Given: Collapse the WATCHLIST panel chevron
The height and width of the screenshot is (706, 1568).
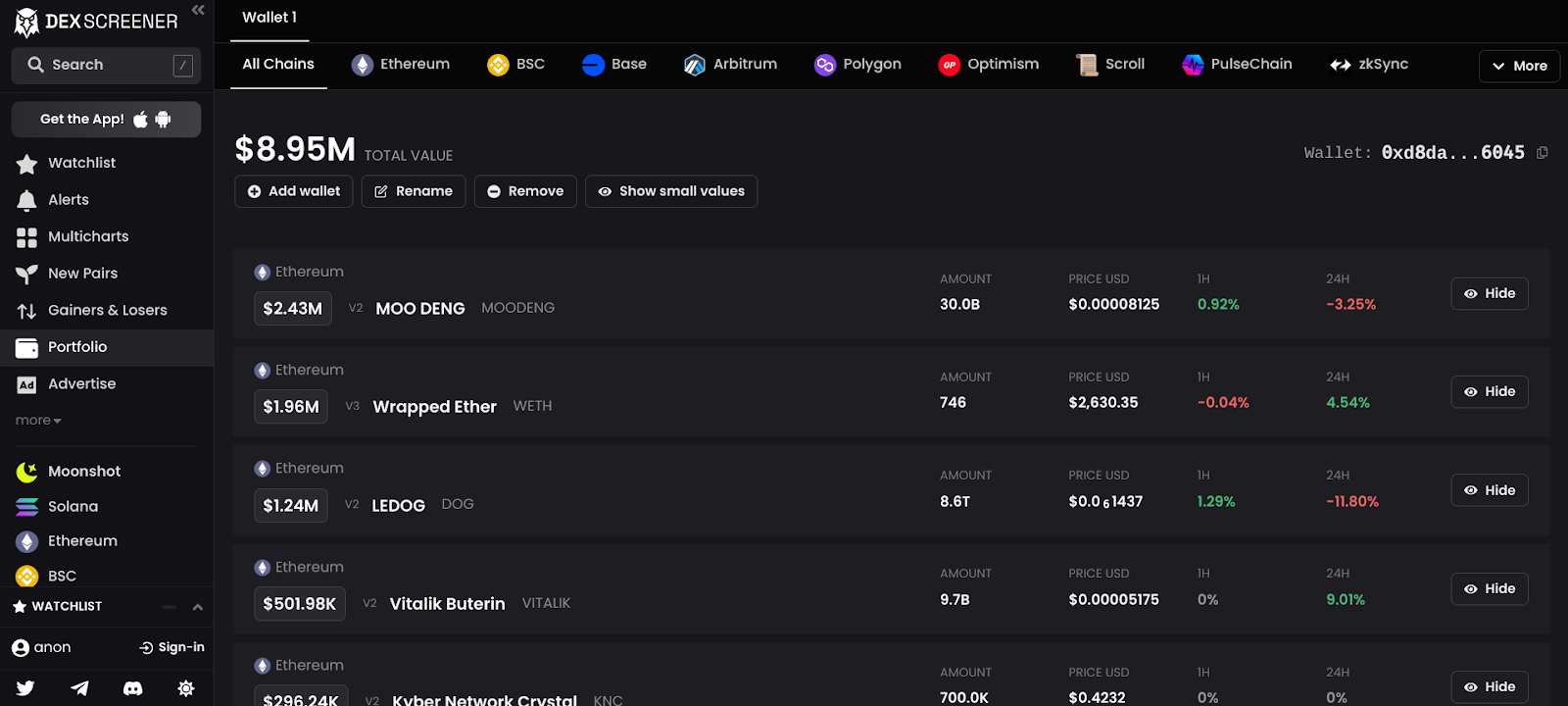Looking at the screenshot, I should click(x=197, y=607).
